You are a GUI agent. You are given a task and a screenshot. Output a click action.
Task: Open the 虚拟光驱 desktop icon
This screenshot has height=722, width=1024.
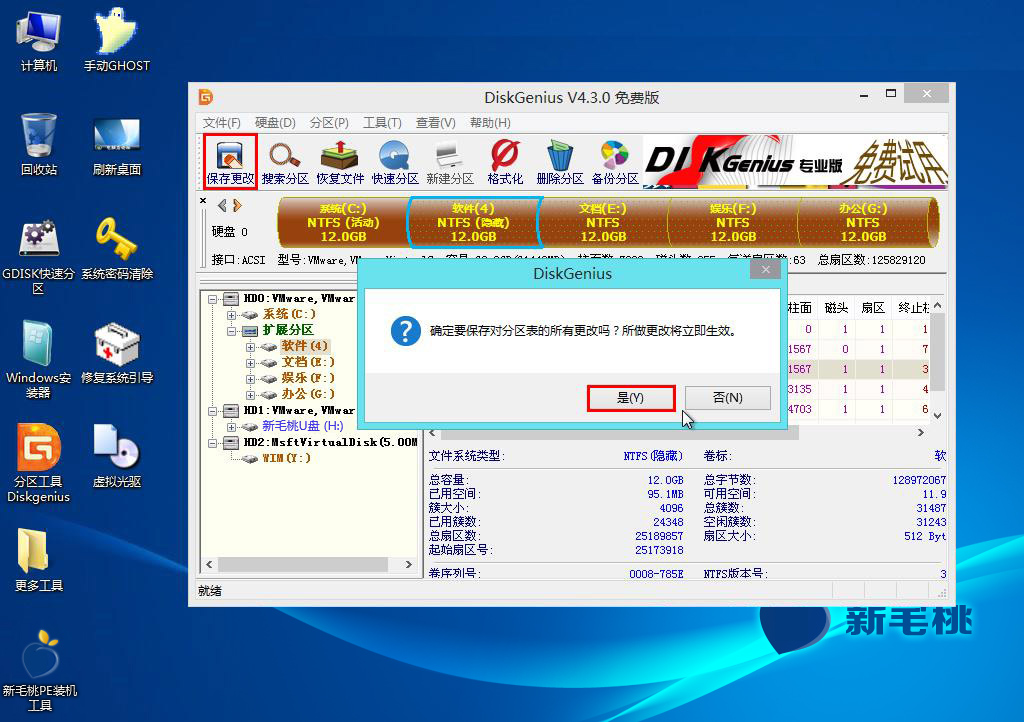117,456
